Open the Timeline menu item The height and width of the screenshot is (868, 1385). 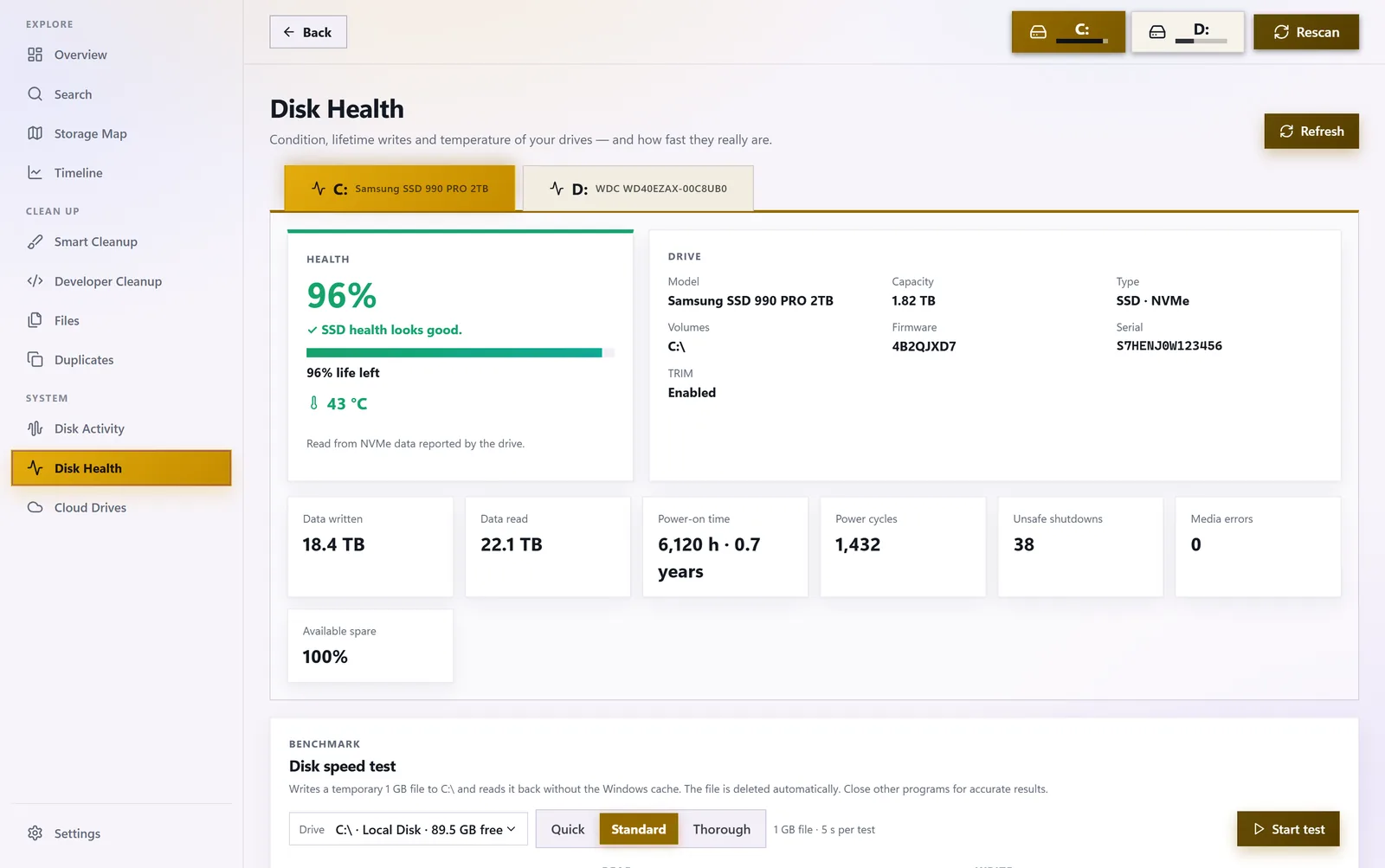click(x=121, y=173)
